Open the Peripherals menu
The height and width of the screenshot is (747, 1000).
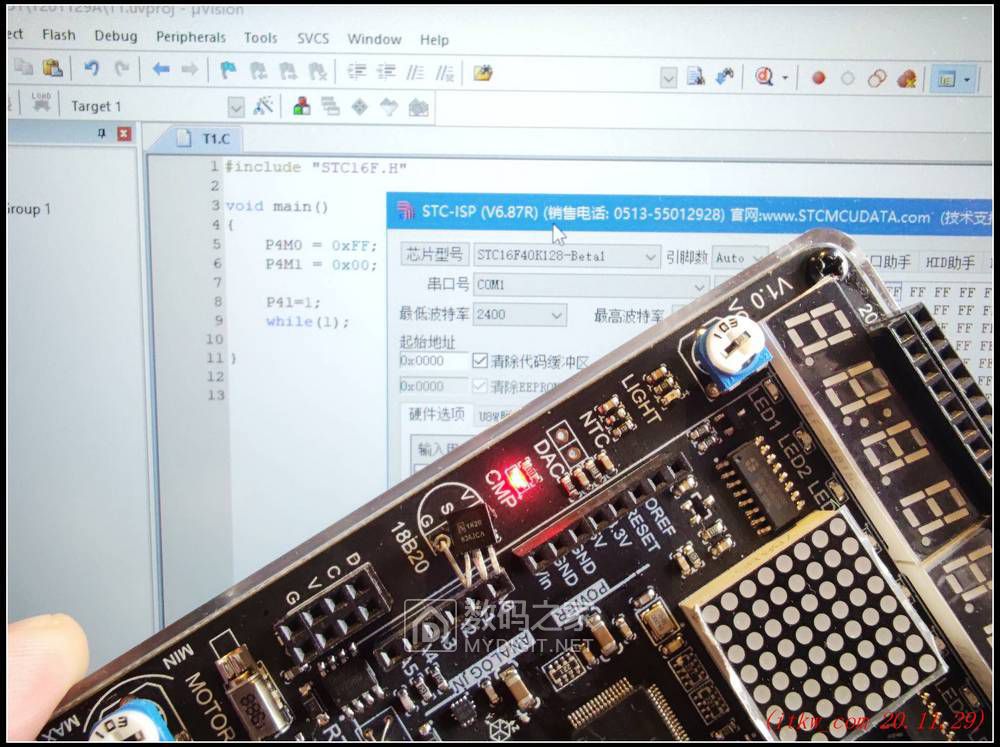point(192,38)
